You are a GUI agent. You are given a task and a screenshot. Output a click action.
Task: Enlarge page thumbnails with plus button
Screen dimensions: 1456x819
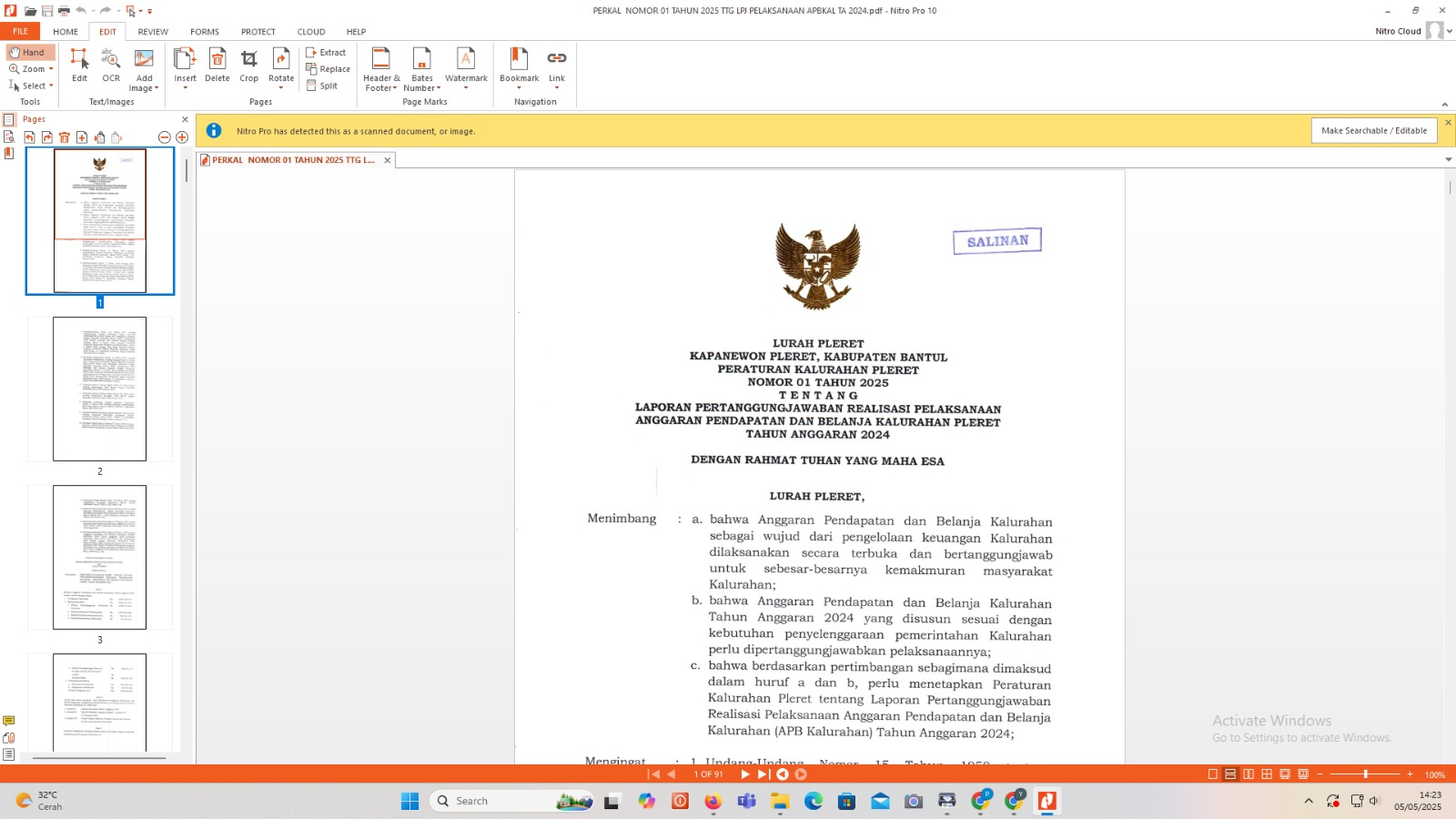click(182, 137)
